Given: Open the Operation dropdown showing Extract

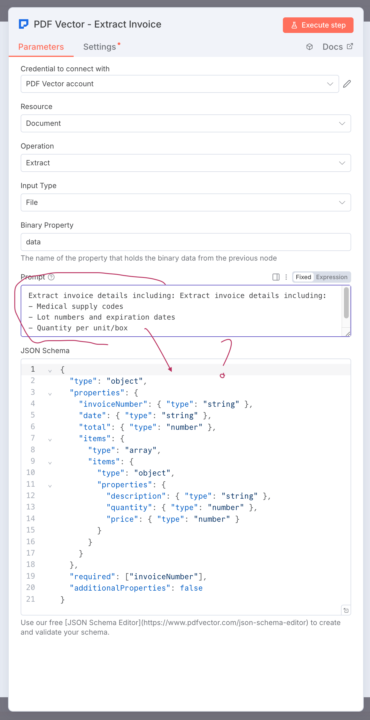Looking at the screenshot, I should (x=185, y=163).
